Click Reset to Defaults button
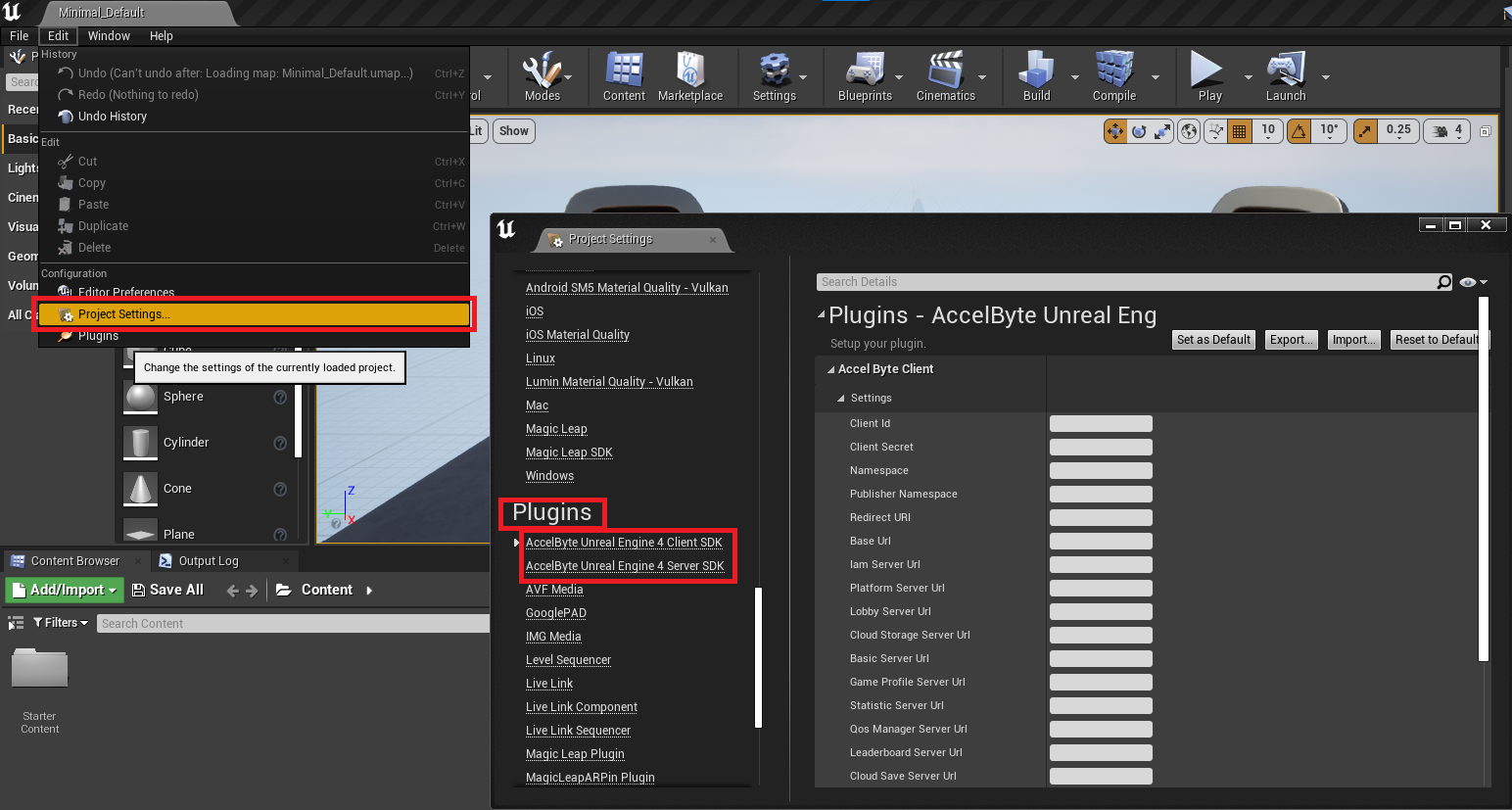1512x810 pixels. click(x=1439, y=340)
